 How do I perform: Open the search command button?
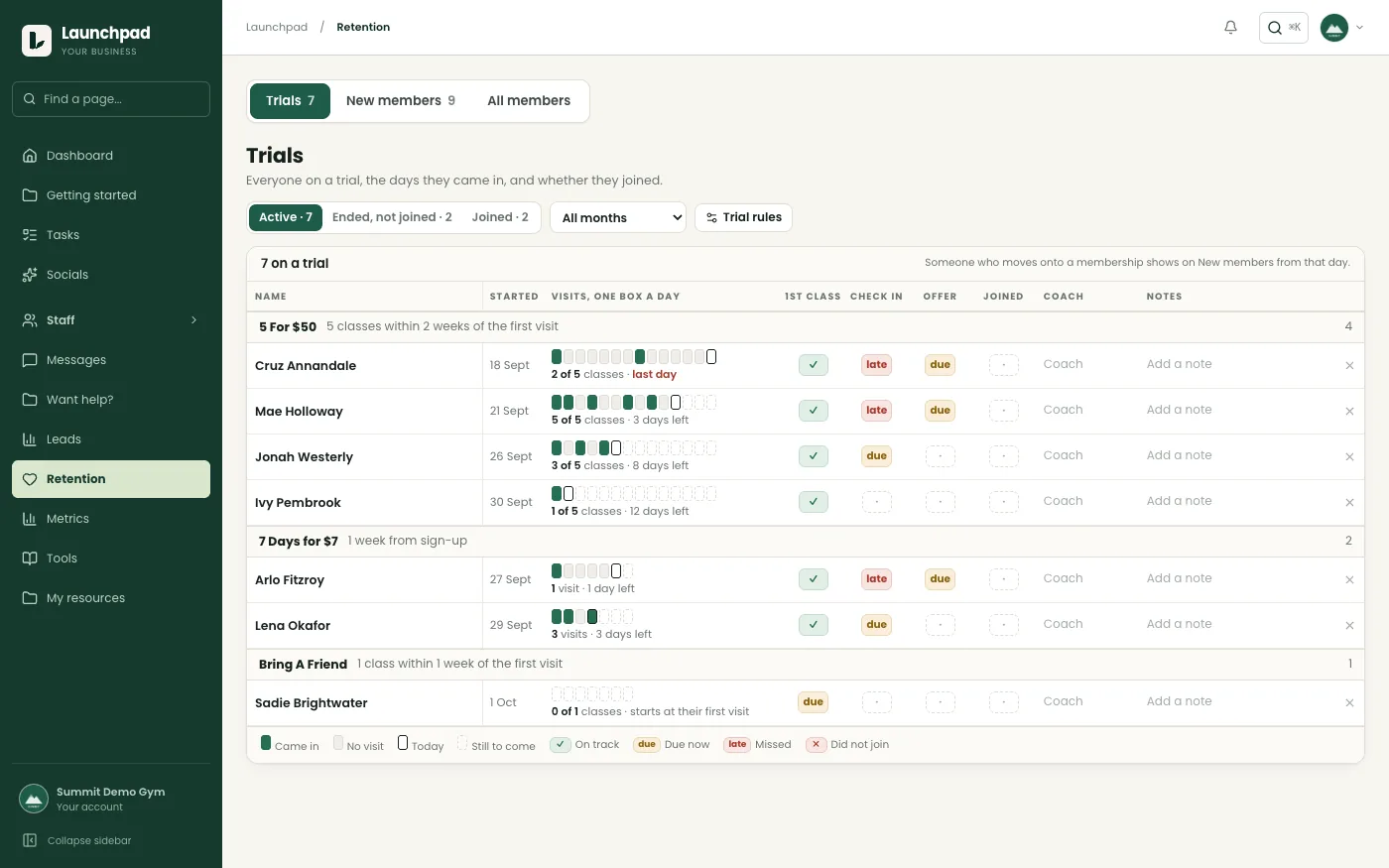[x=1284, y=28]
